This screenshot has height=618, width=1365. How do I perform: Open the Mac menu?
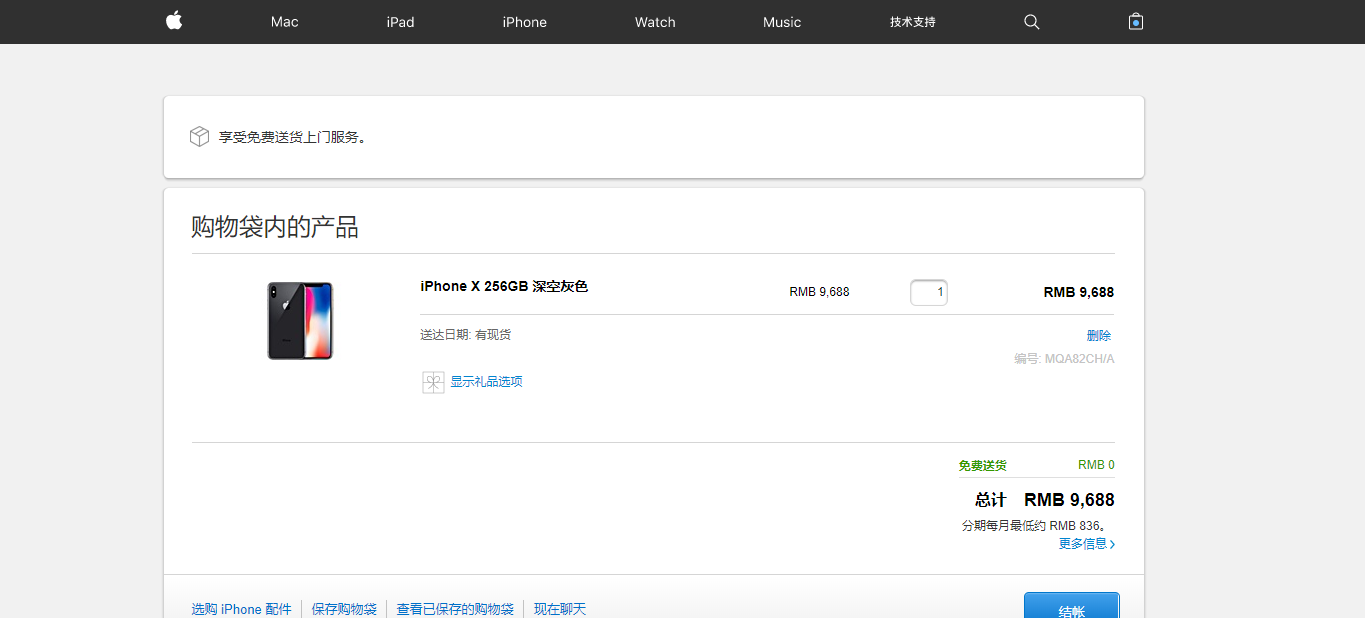click(x=285, y=22)
